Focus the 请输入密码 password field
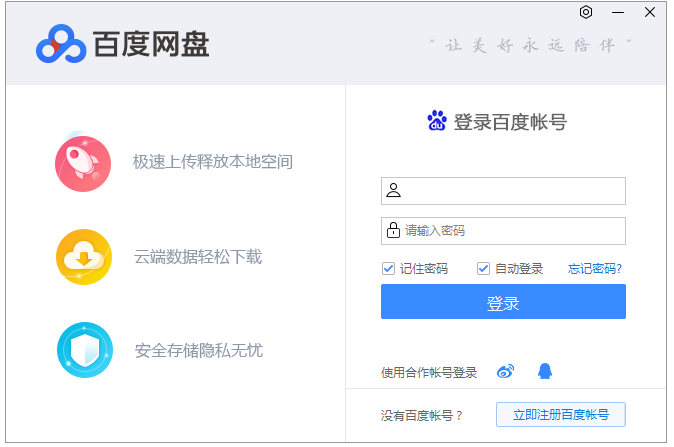The image size is (674, 447). [x=512, y=231]
